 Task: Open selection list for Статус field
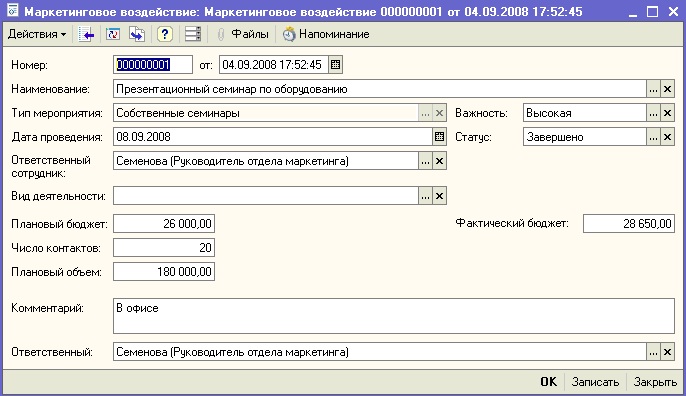coord(653,137)
